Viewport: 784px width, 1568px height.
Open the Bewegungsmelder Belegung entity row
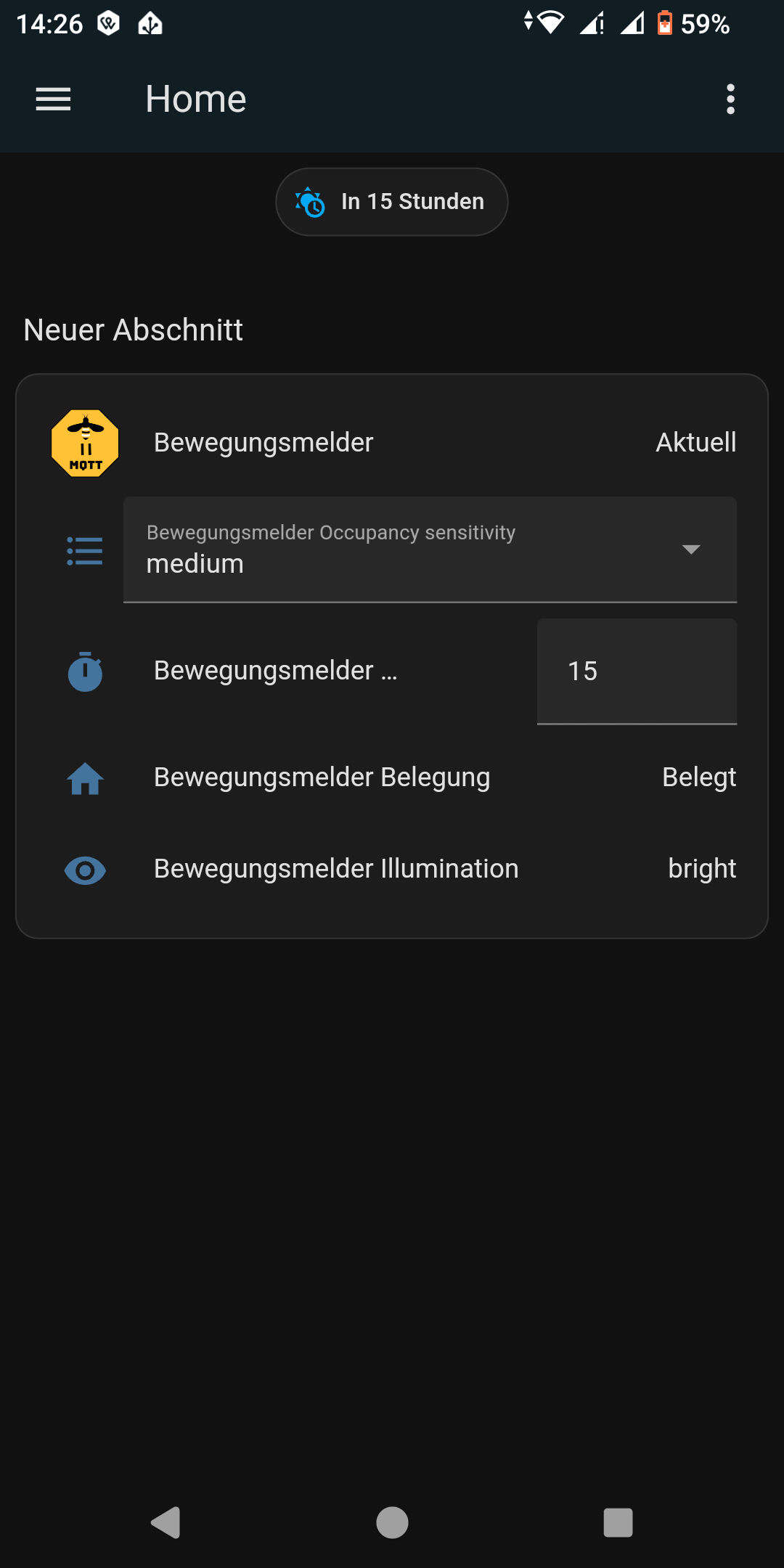point(322,777)
